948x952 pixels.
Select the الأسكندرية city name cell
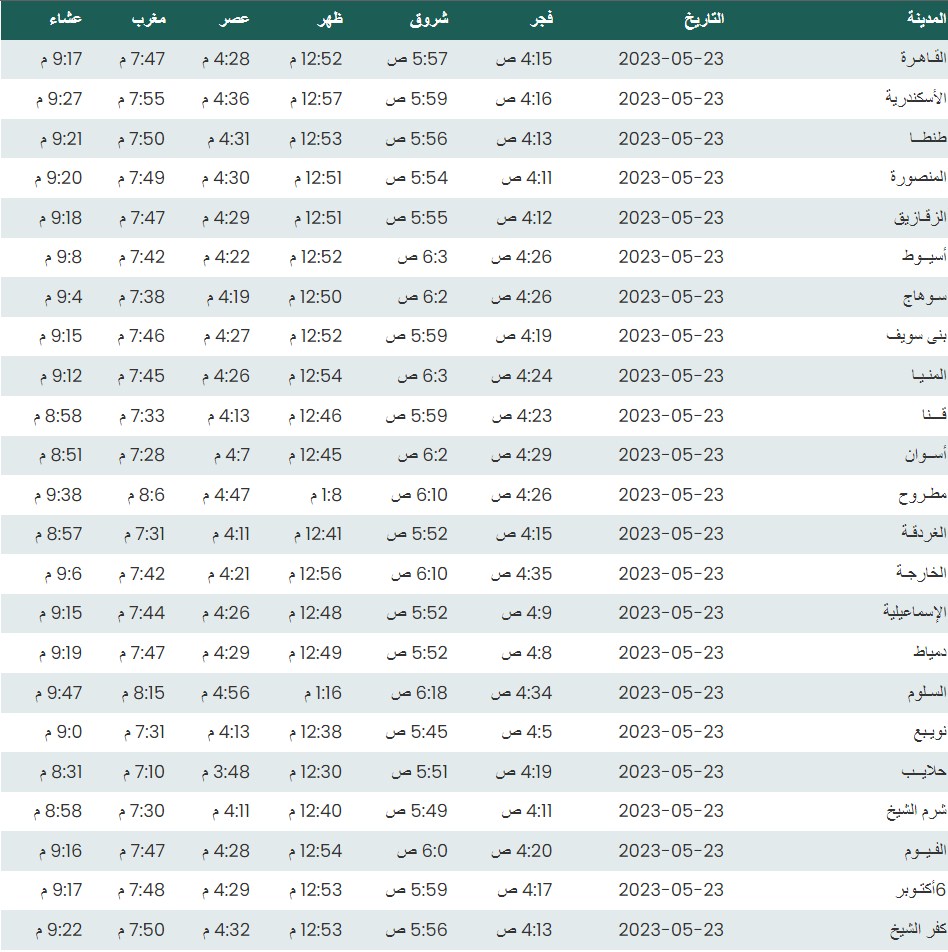905,99
